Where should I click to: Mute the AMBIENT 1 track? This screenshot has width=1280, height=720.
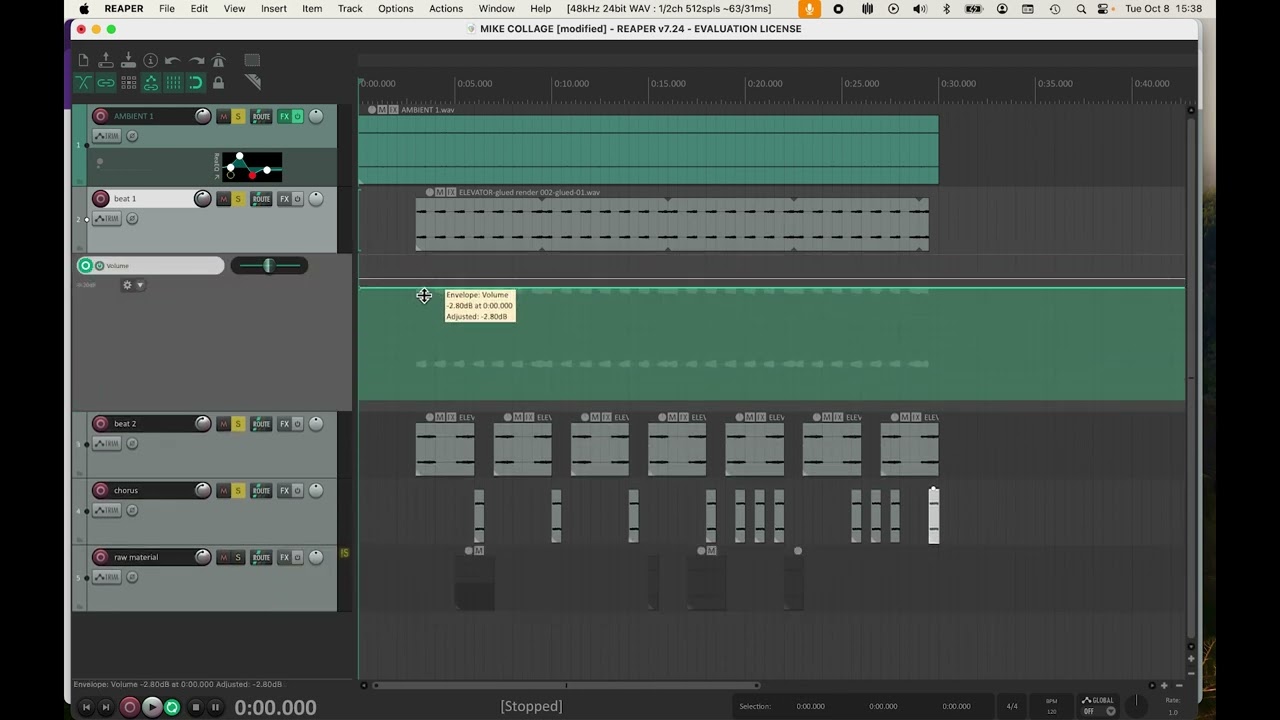224,116
